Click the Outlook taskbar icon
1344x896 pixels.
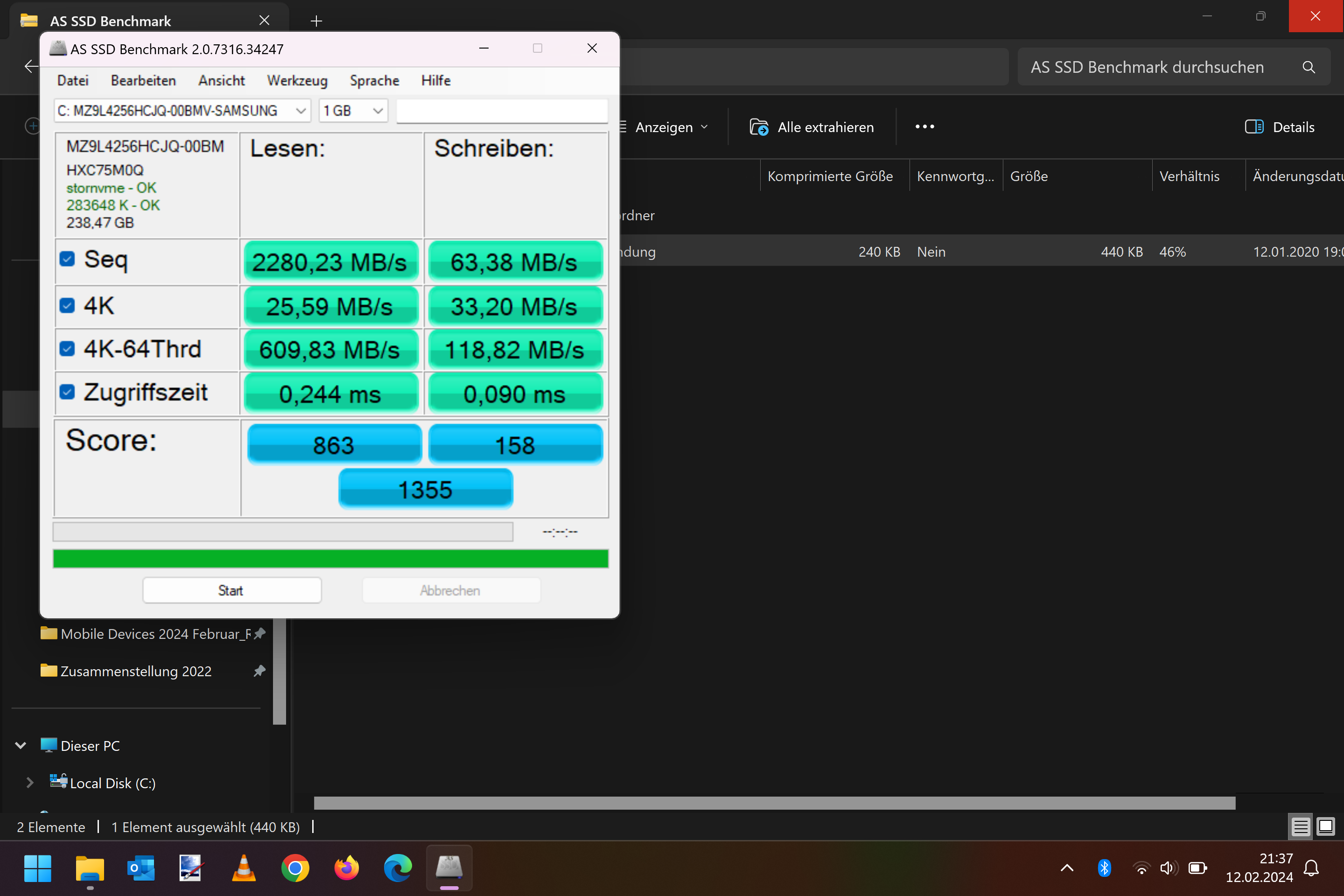click(x=140, y=868)
